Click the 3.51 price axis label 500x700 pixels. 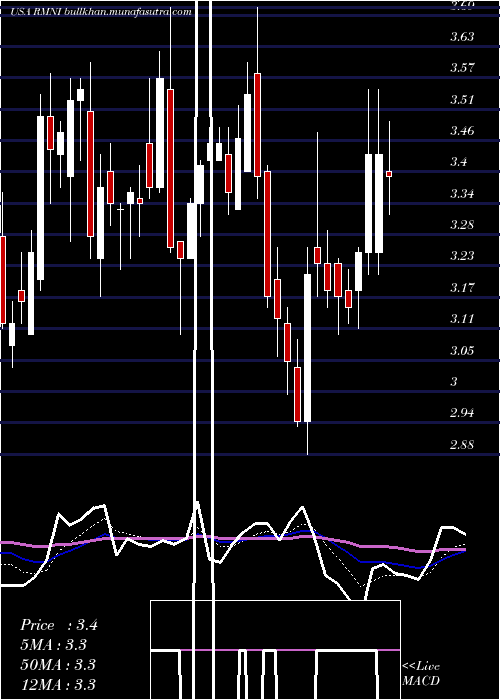coord(462,100)
